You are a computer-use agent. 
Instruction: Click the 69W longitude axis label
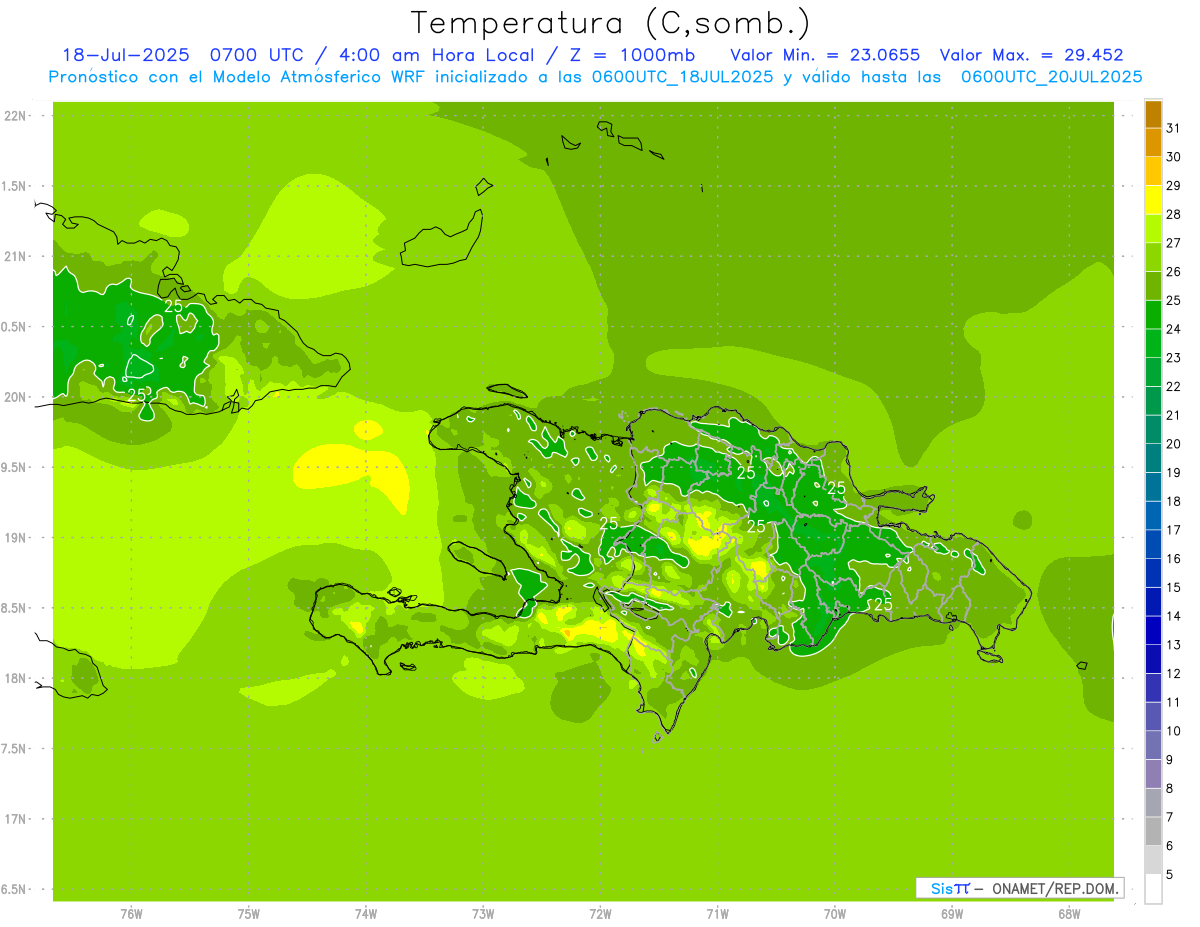click(x=951, y=914)
